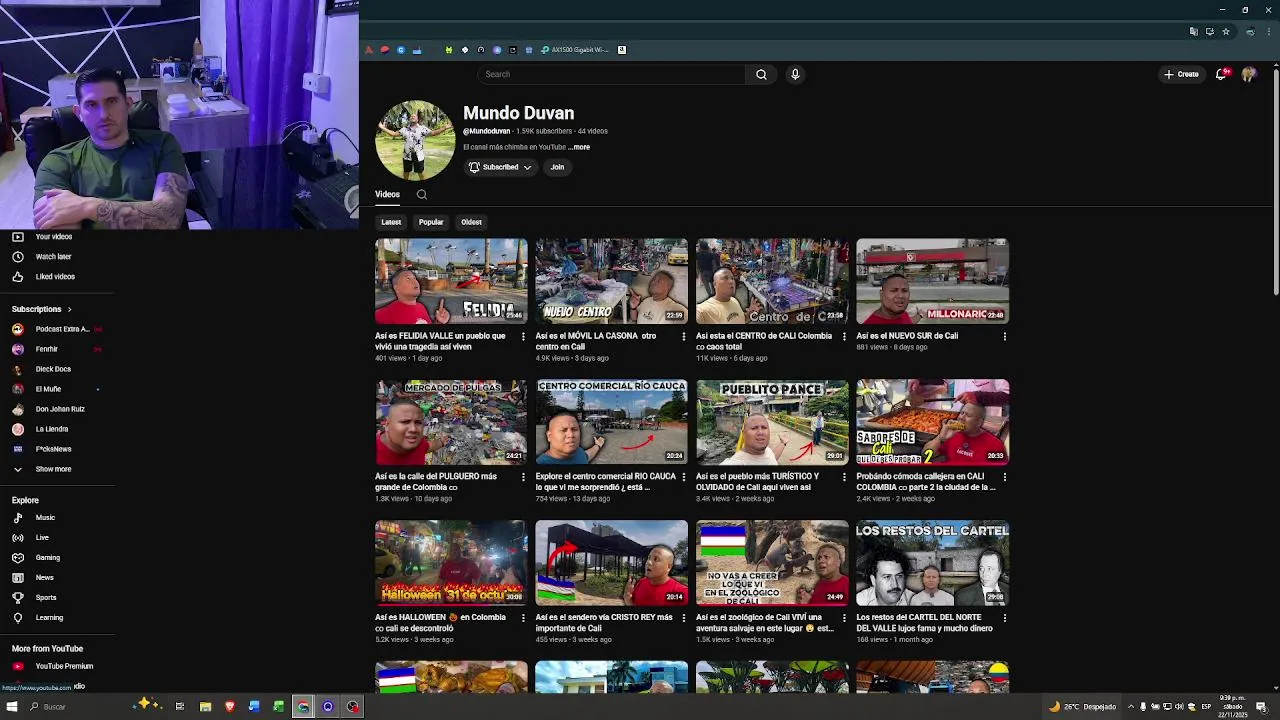
Task: Open options menu for cómoda callejera video
Action: 1005,477
